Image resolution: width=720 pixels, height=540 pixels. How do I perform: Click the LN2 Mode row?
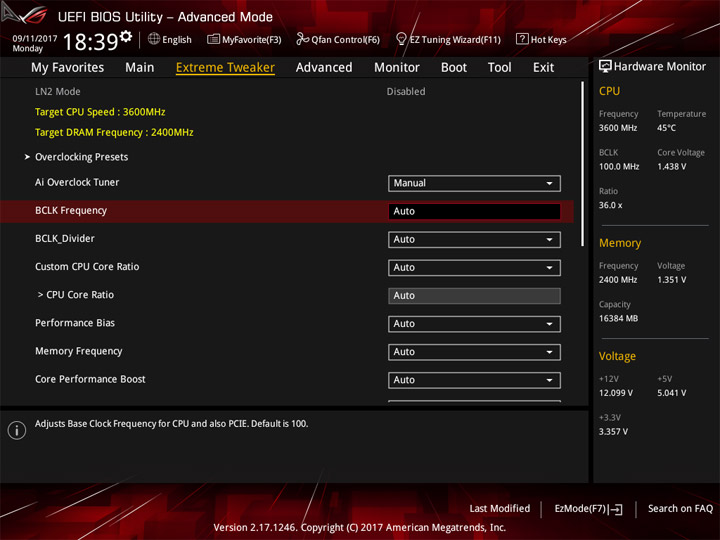287,91
